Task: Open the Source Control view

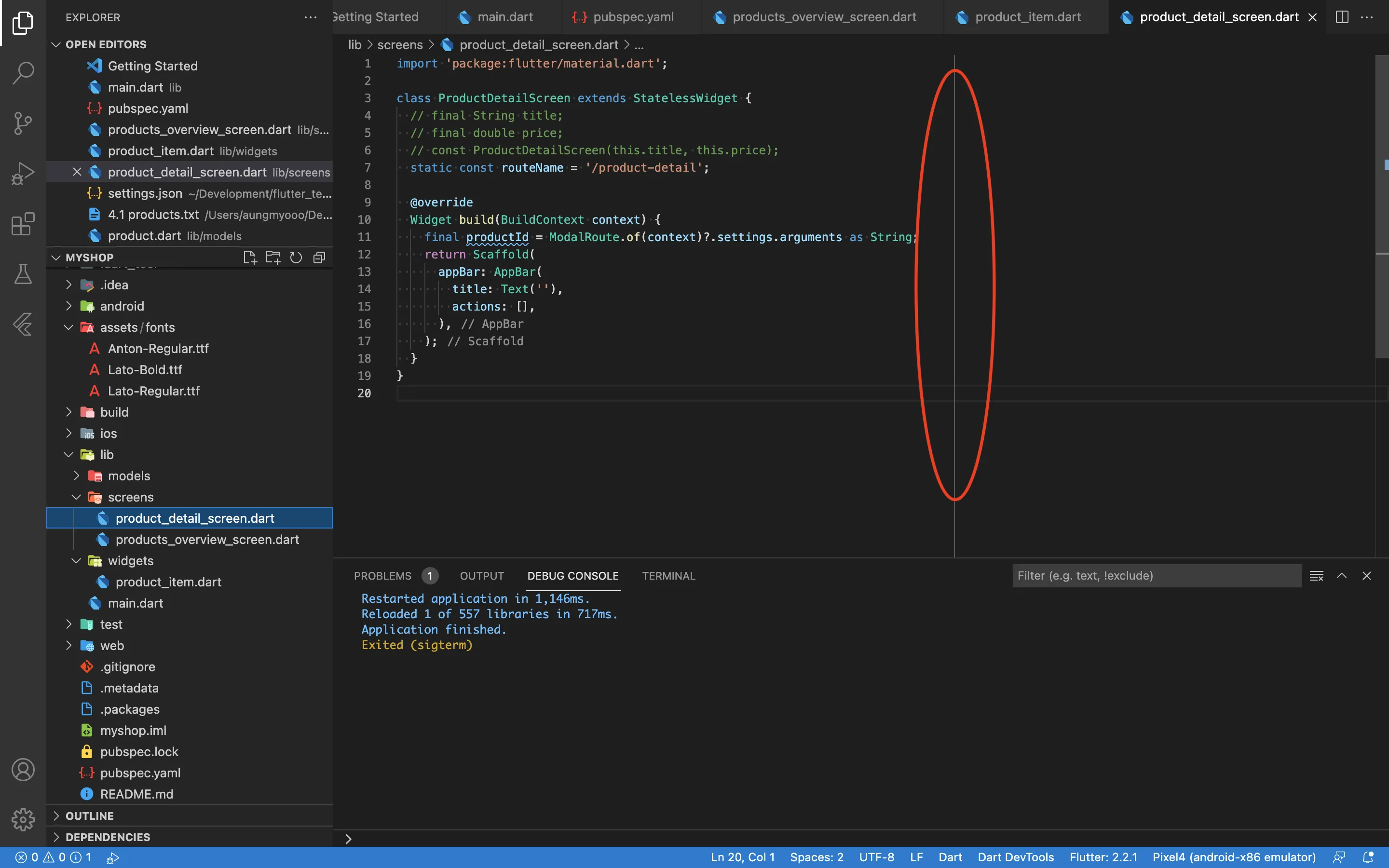Action: tap(23, 123)
